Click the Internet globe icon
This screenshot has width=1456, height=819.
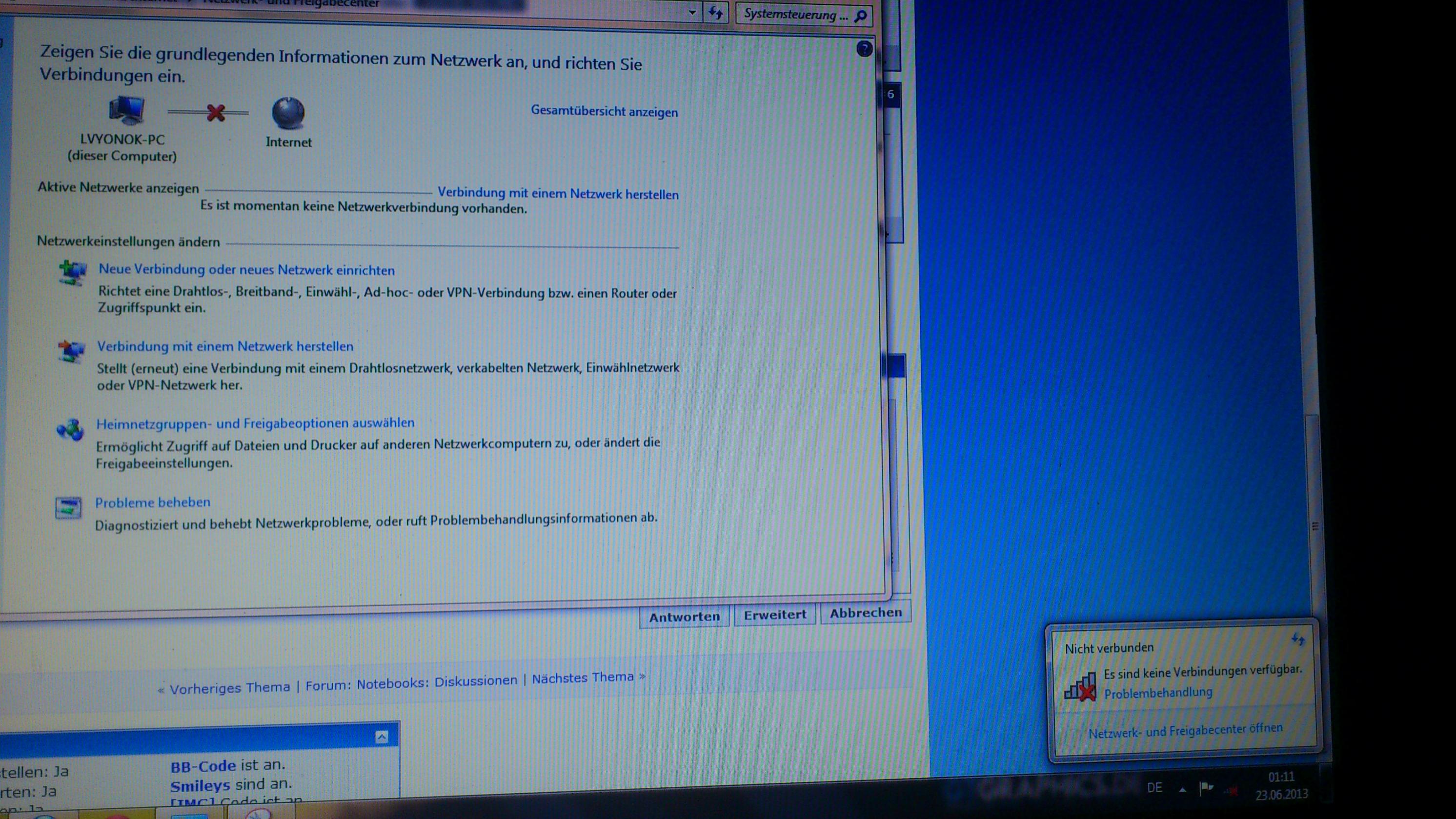pos(288,113)
